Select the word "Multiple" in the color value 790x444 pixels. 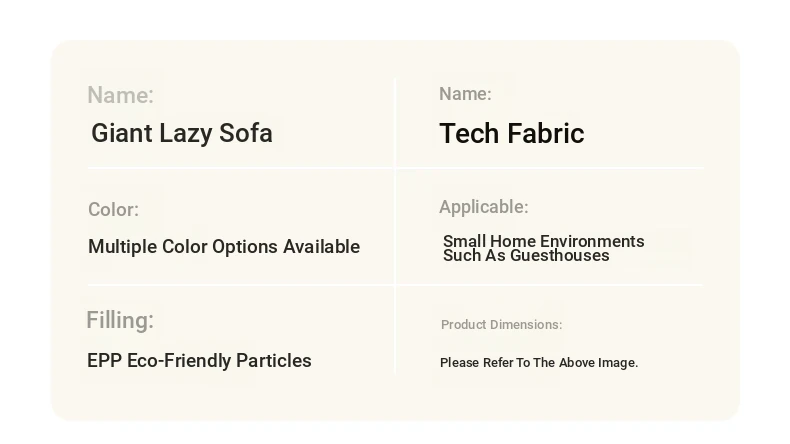(x=123, y=247)
